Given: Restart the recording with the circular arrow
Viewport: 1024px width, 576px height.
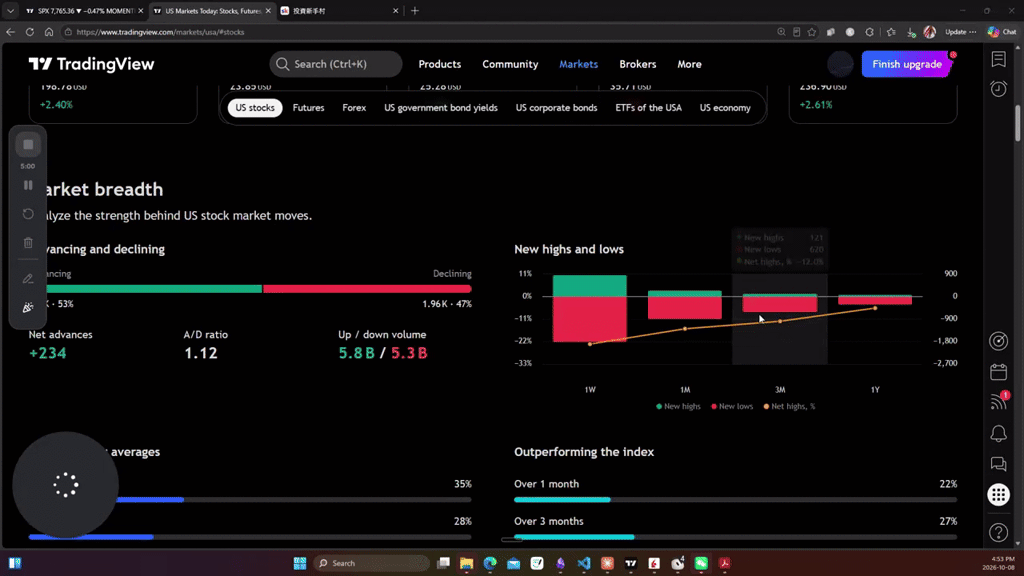Looking at the screenshot, I should [28, 214].
